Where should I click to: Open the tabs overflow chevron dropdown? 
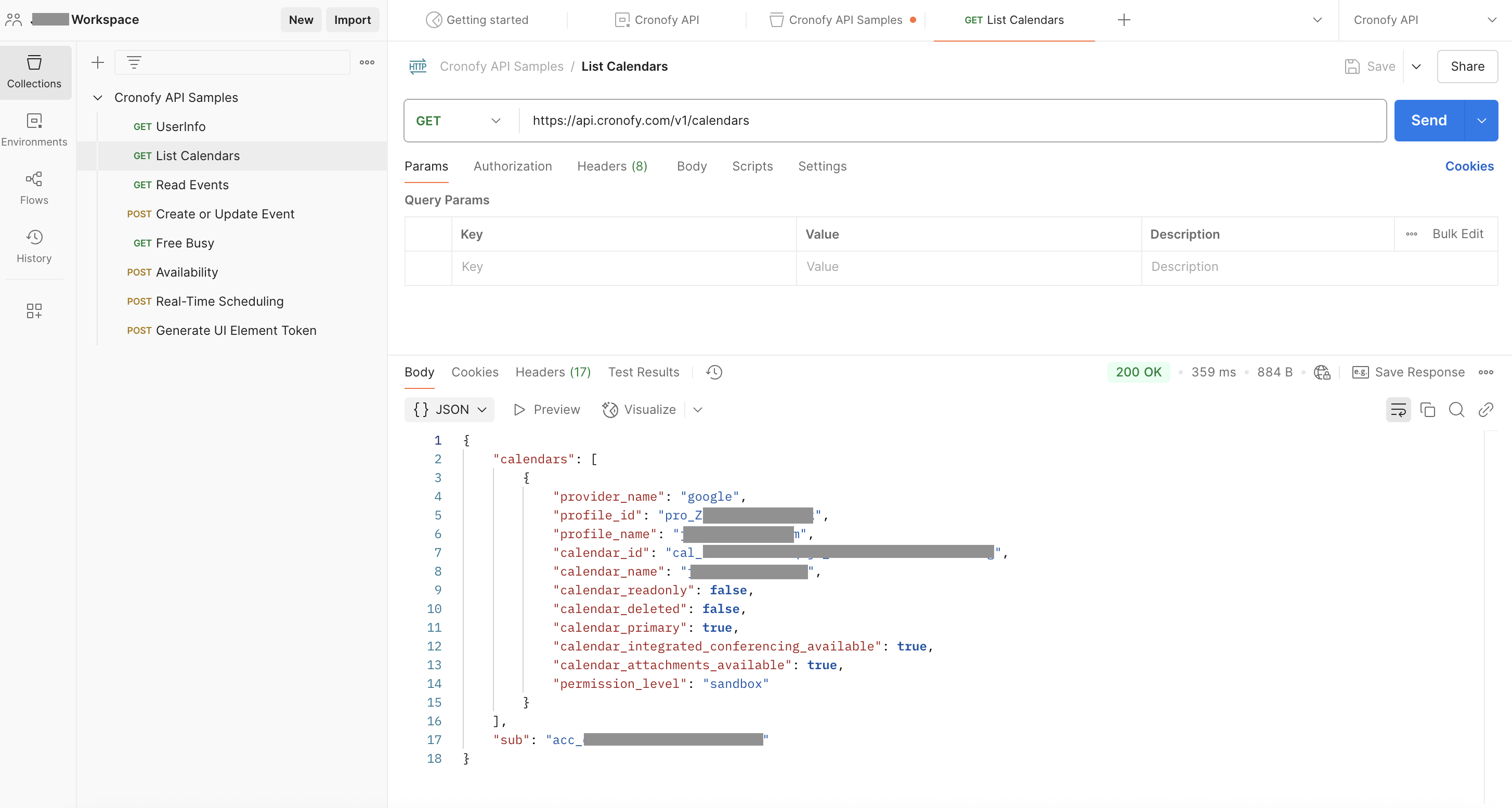tap(1318, 20)
